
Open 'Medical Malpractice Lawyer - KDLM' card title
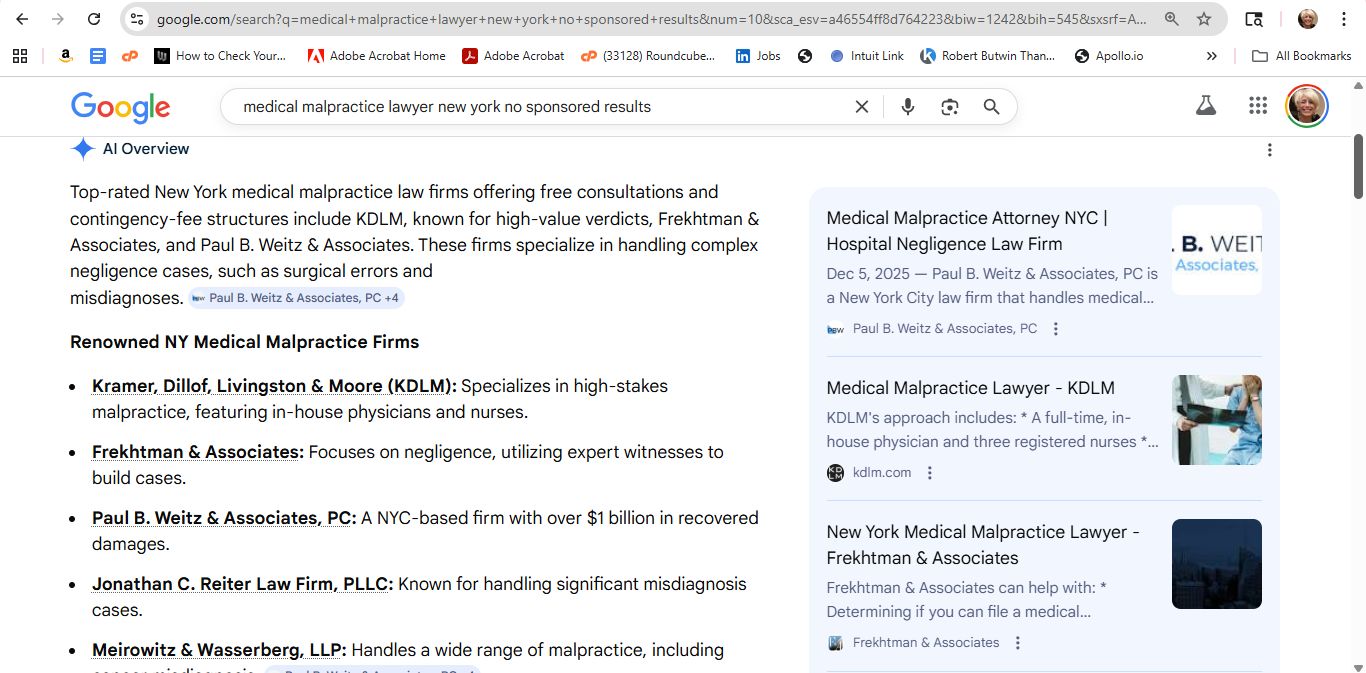[x=970, y=388]
